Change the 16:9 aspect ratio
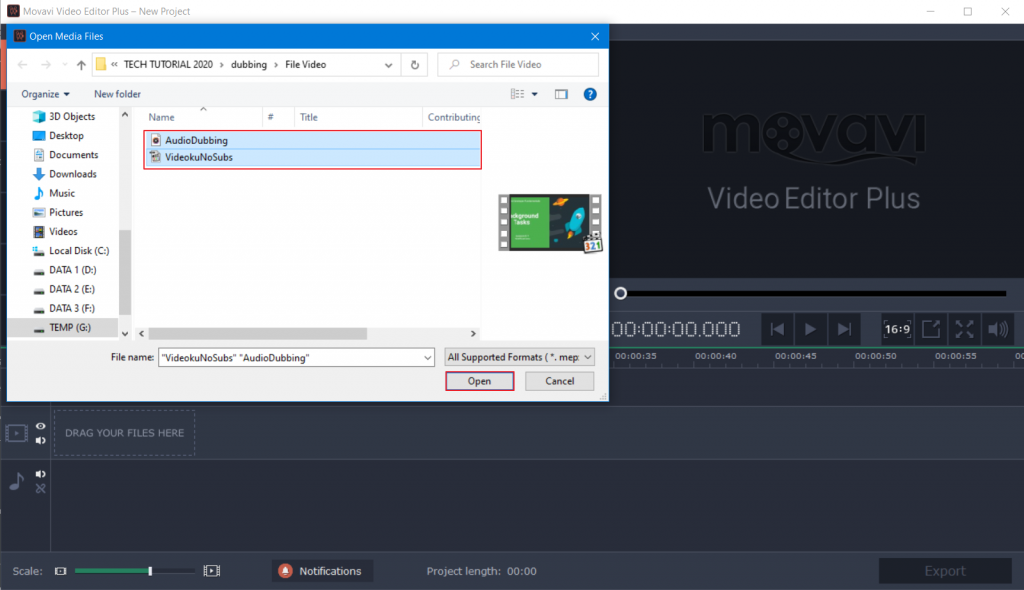 click(897, 329)
